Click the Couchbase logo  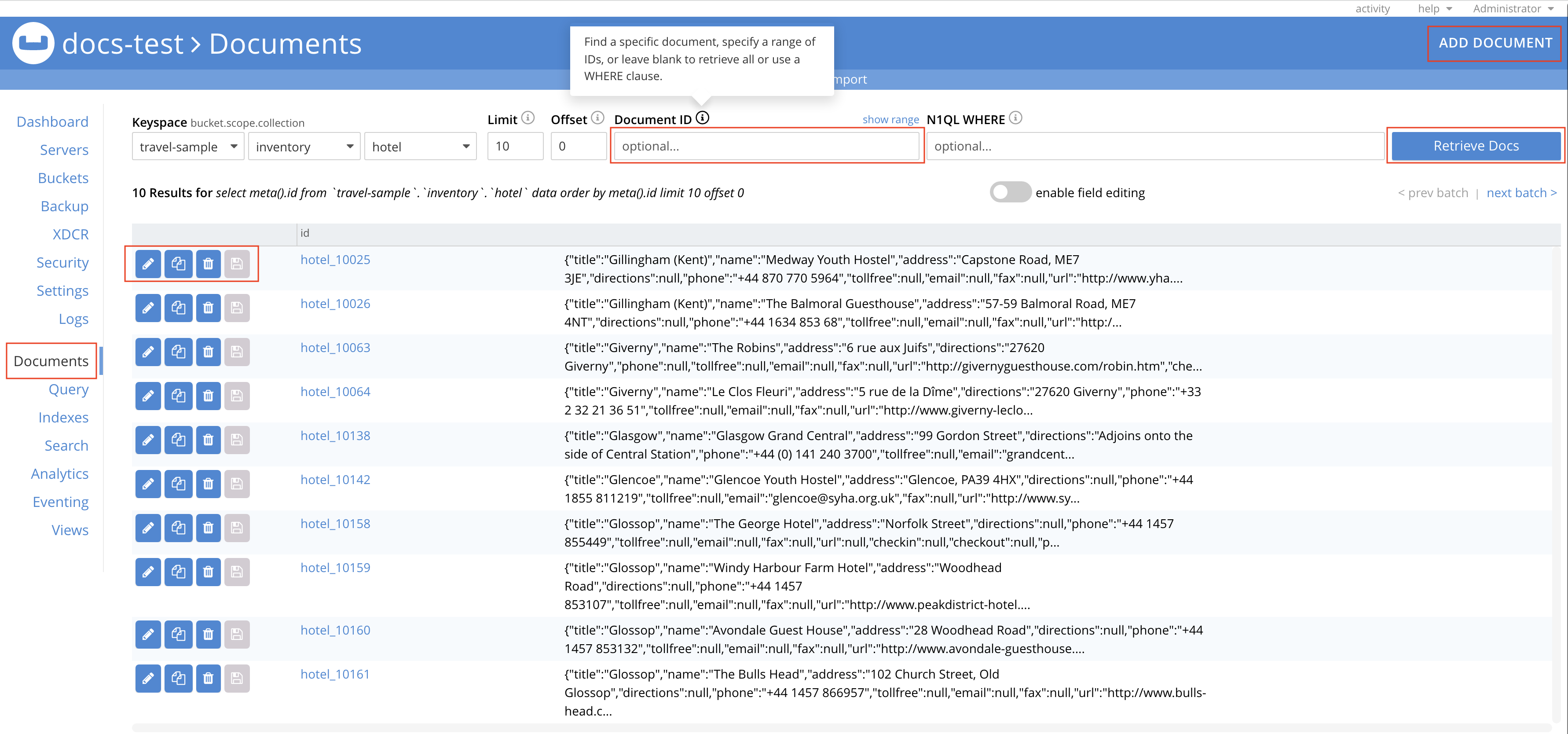pyautogui.click(x=33, y=43)
